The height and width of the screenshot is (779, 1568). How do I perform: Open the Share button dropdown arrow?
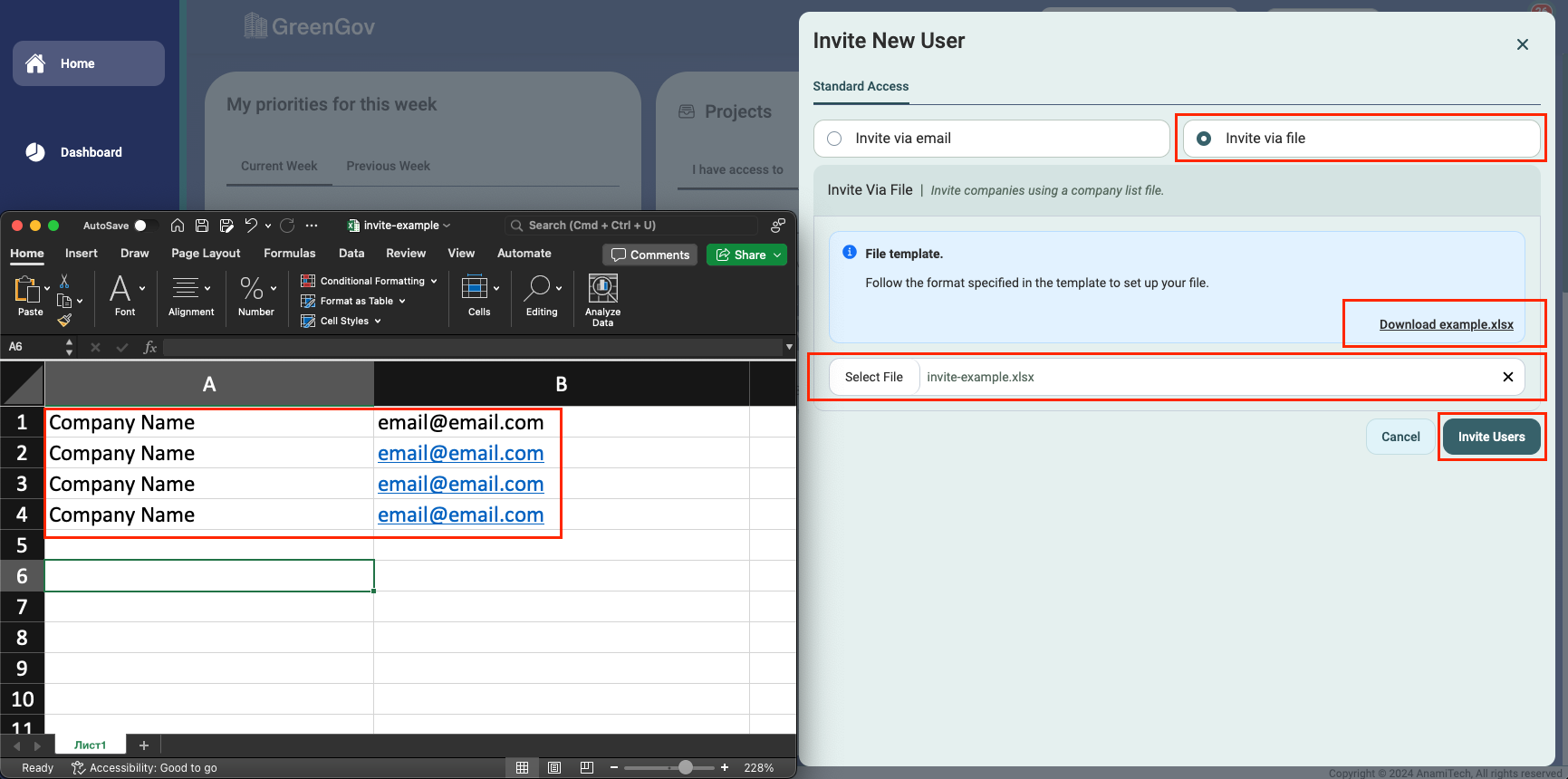(x=777, y=255)
